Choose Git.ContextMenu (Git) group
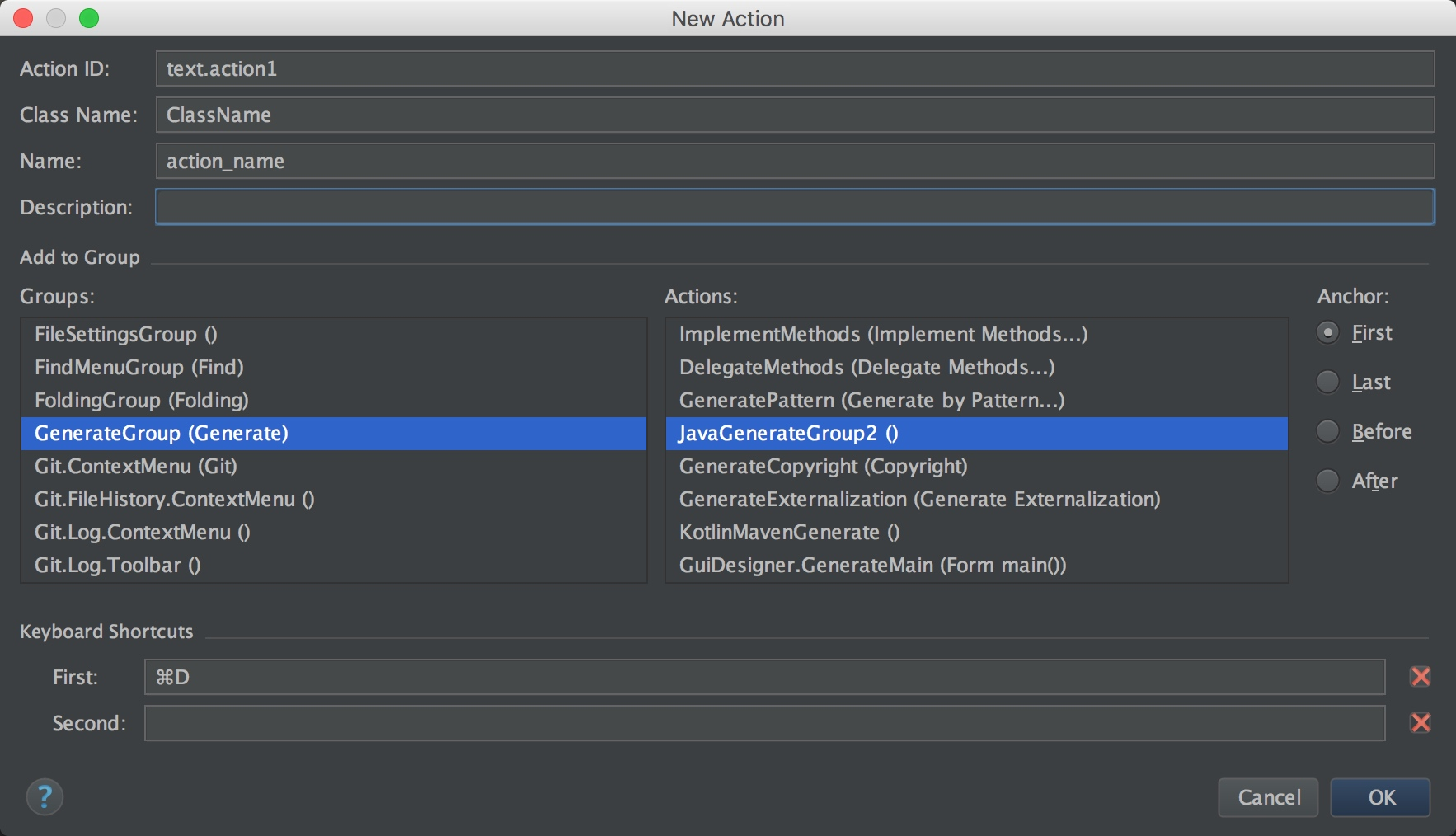The width and height of the screenshot is (1456, 836). (x=136, y=466)
